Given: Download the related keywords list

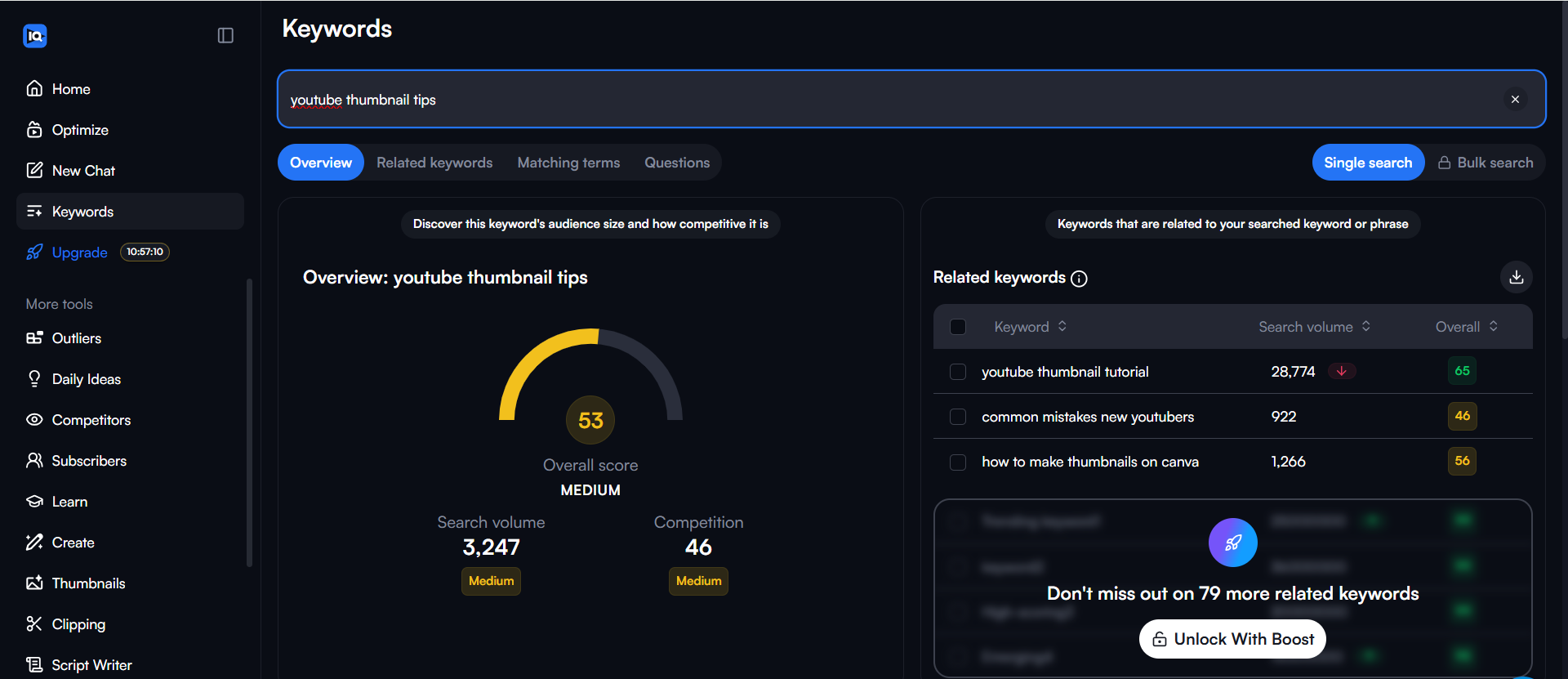Looking at the screenshot, I should click(1516, 277).
